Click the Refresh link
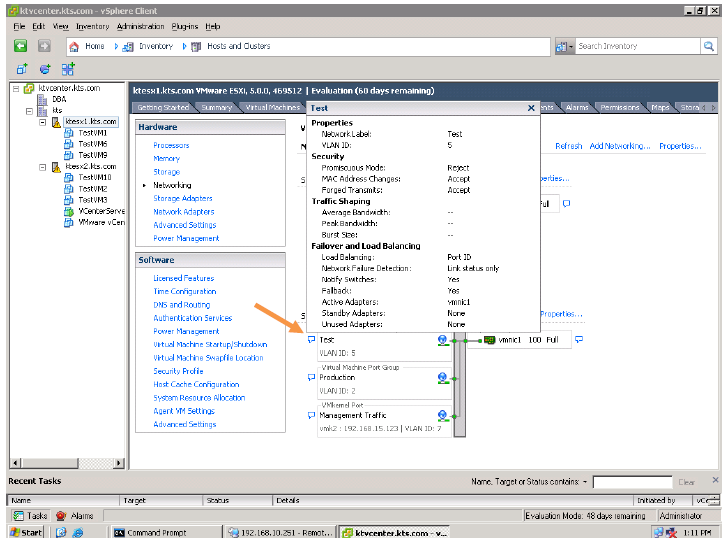The width and height of the screenshot is (725, 538). pyautogui.click(x=569, y=146)
